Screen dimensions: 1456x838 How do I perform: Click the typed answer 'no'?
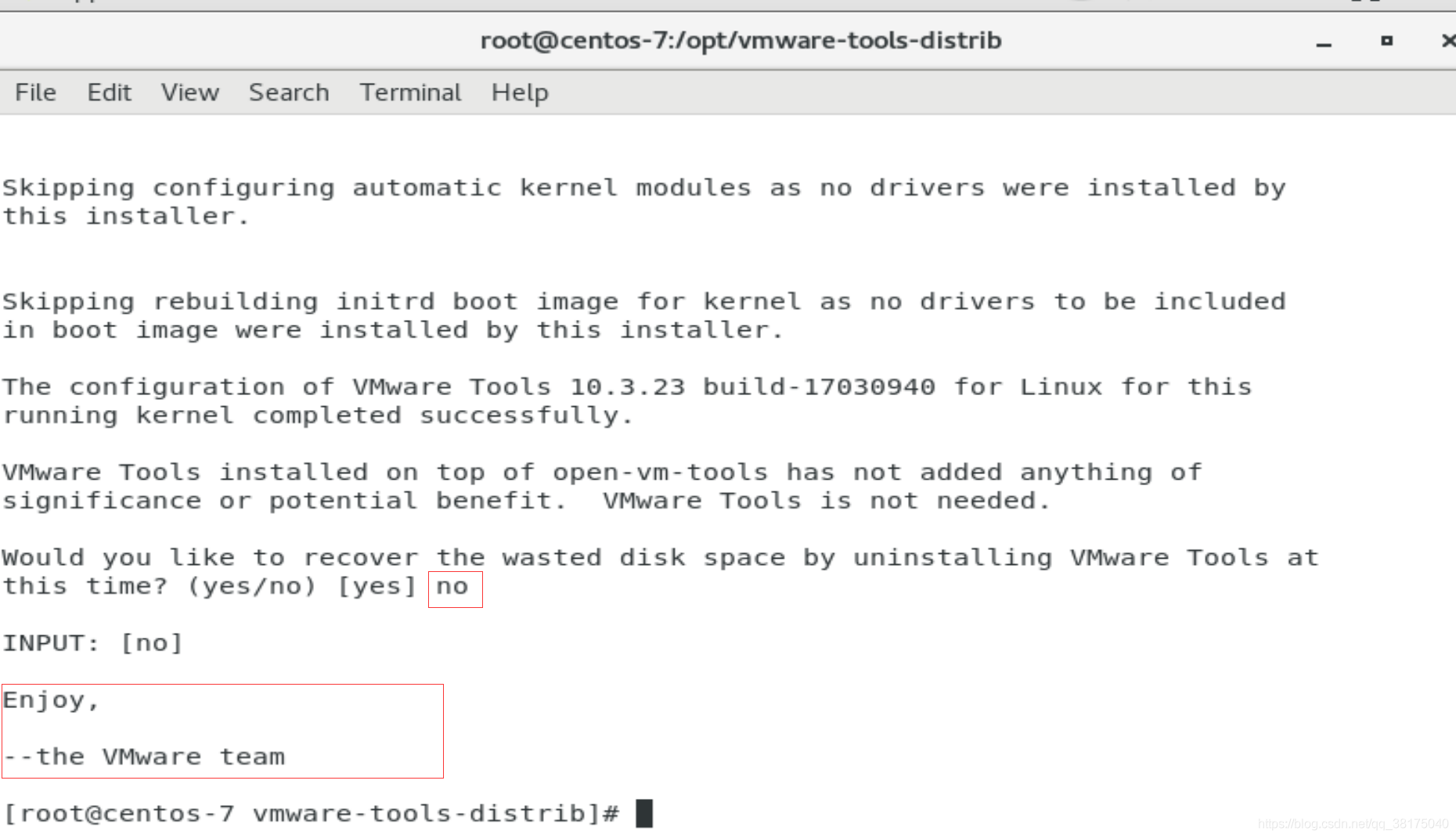452,586
